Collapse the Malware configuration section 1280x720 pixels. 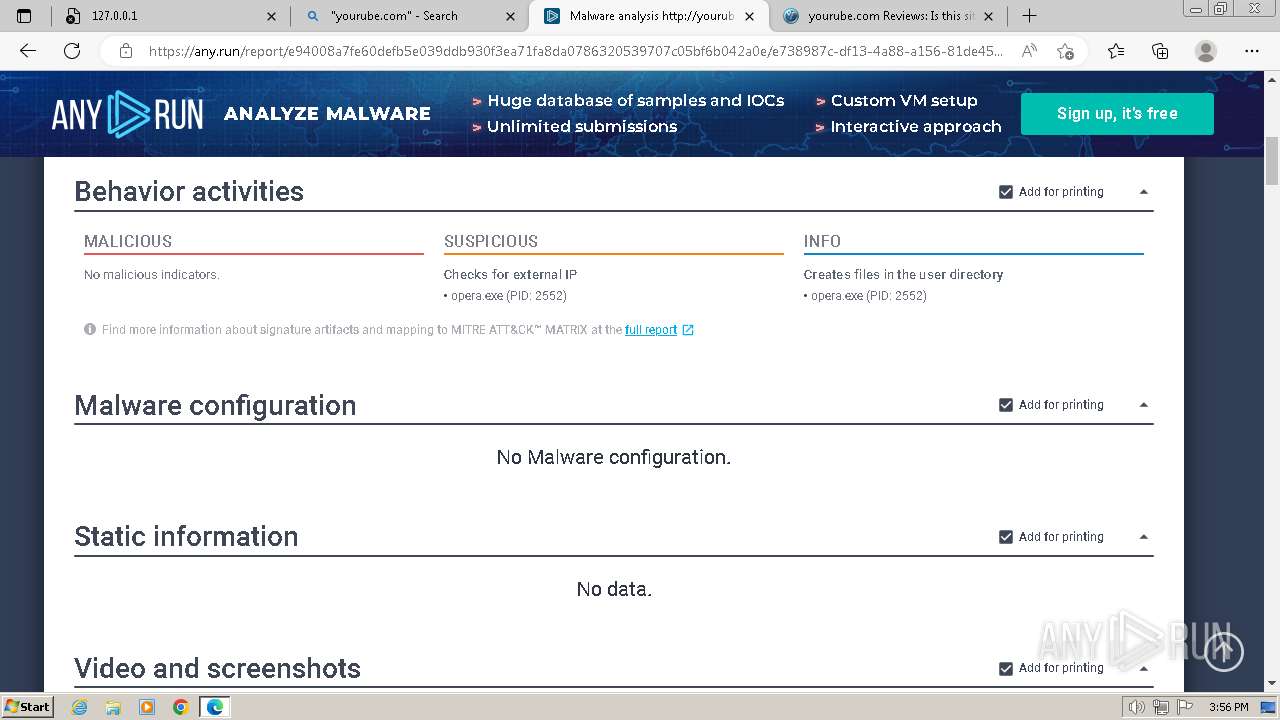1144,405
